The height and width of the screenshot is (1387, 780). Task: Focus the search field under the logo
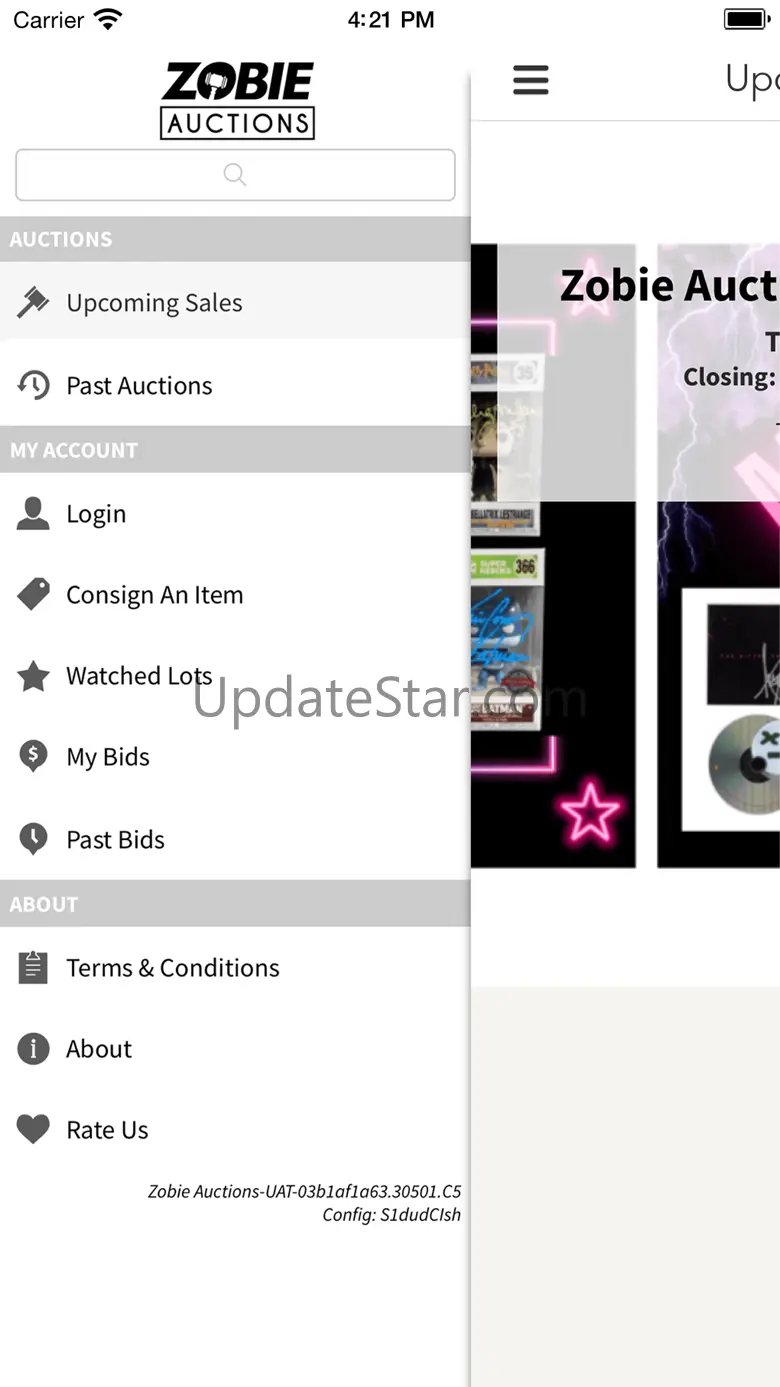click(x=235, y=175)
